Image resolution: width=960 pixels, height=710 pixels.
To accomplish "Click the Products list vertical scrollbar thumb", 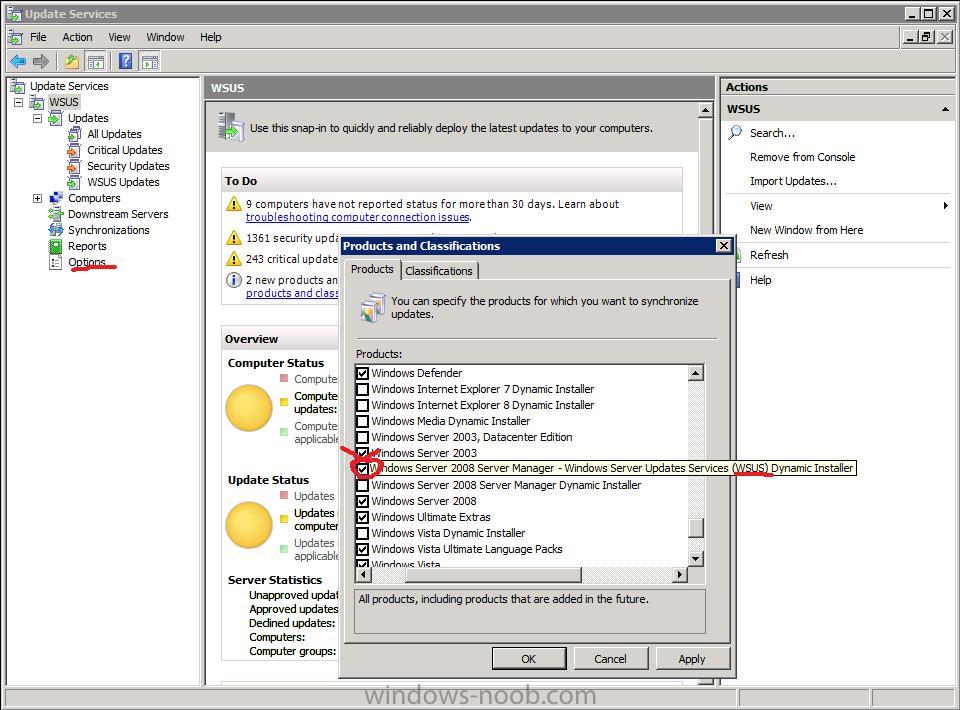I will coord(696,528).
